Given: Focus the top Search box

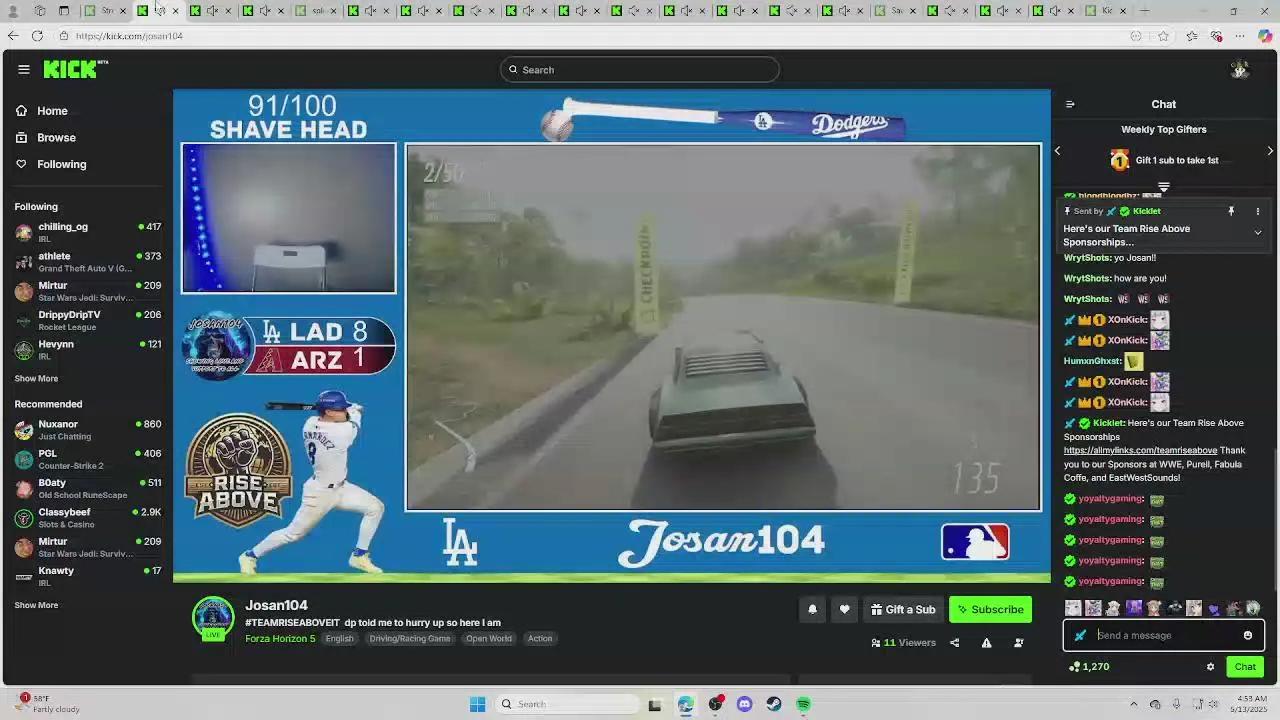Looking at the screenshot, I should coord(640,70).
